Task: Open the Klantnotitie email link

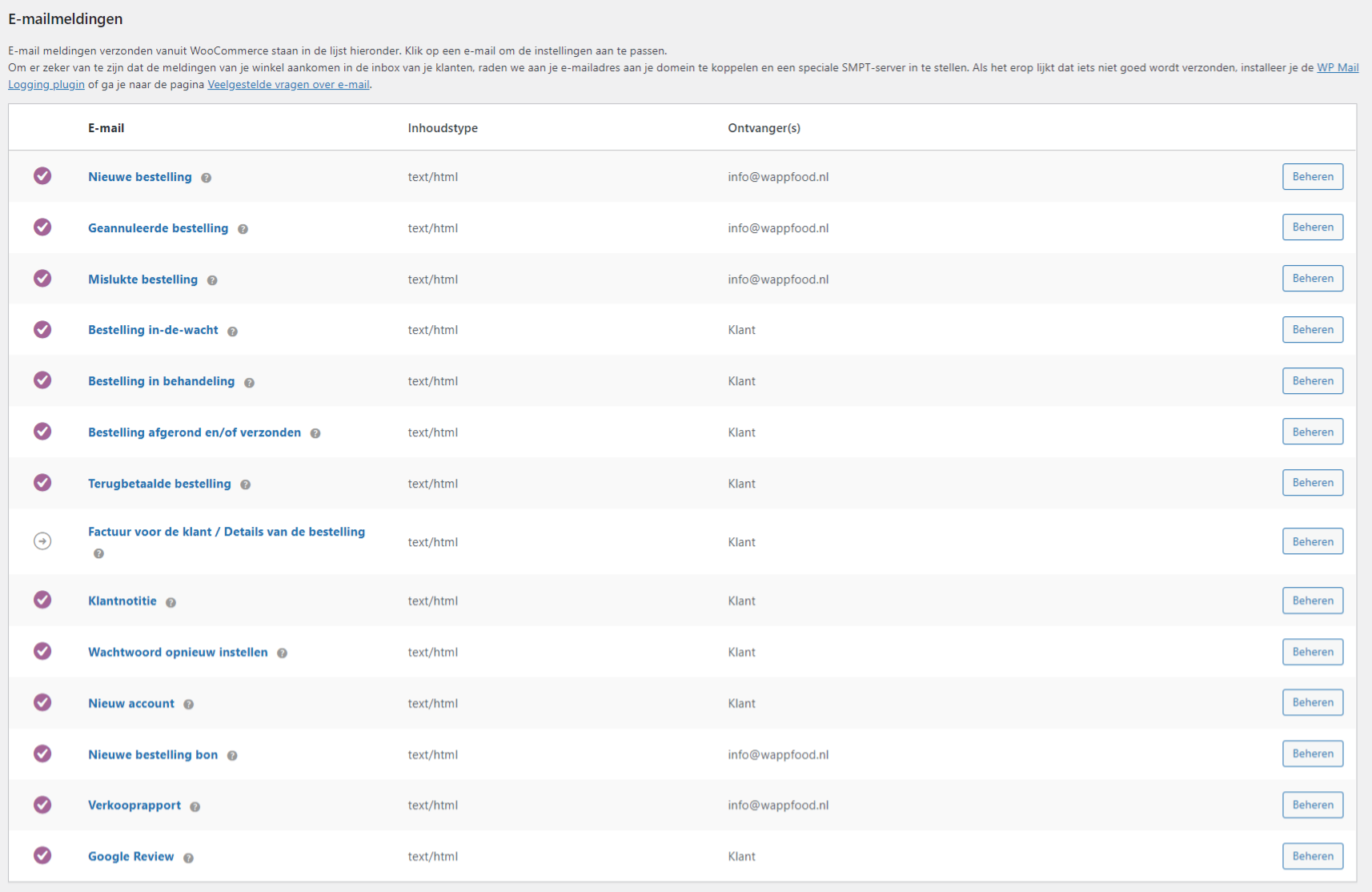Action: 122,601
